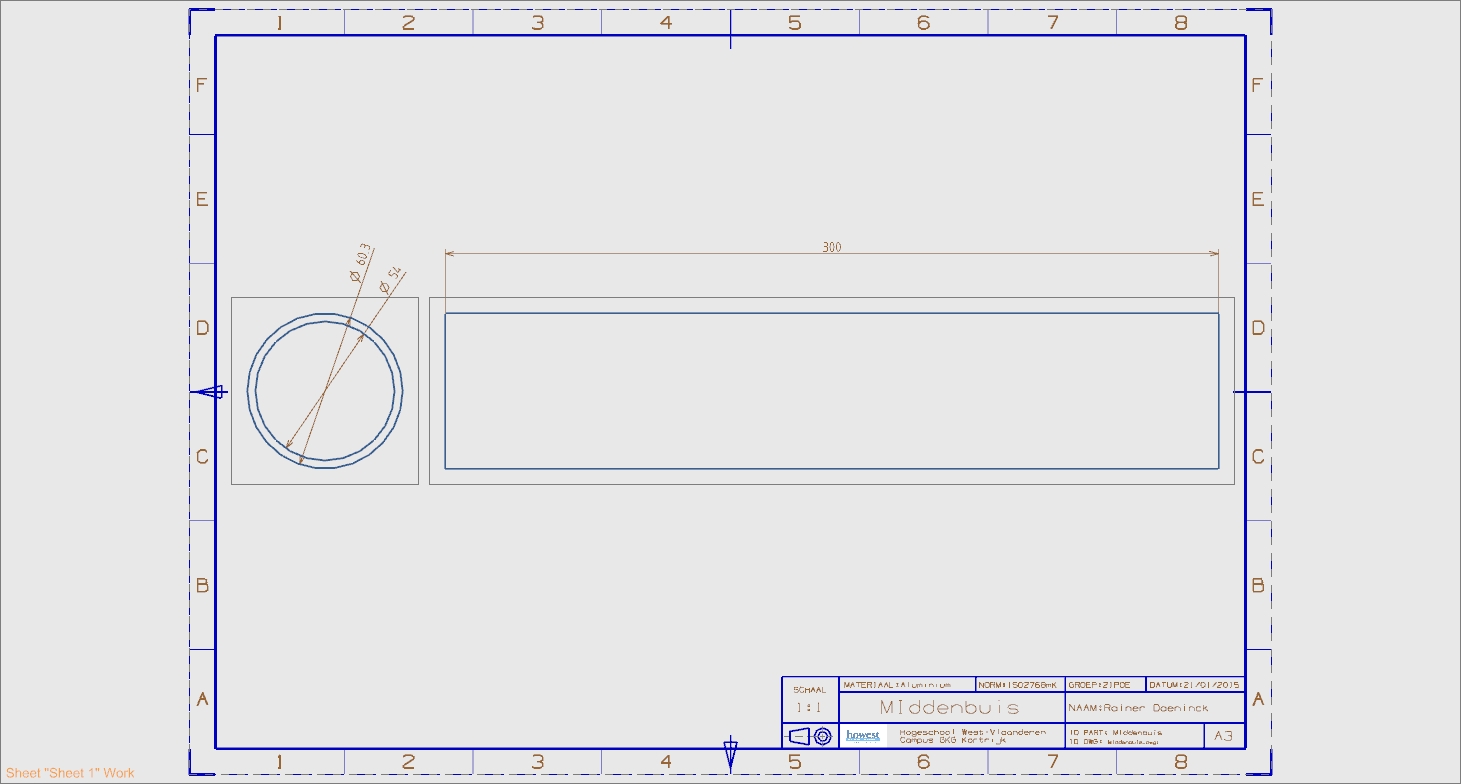Select the Campus text line under Hogeschool
This screenshot has width=1461, height=784.
[953, 741]
